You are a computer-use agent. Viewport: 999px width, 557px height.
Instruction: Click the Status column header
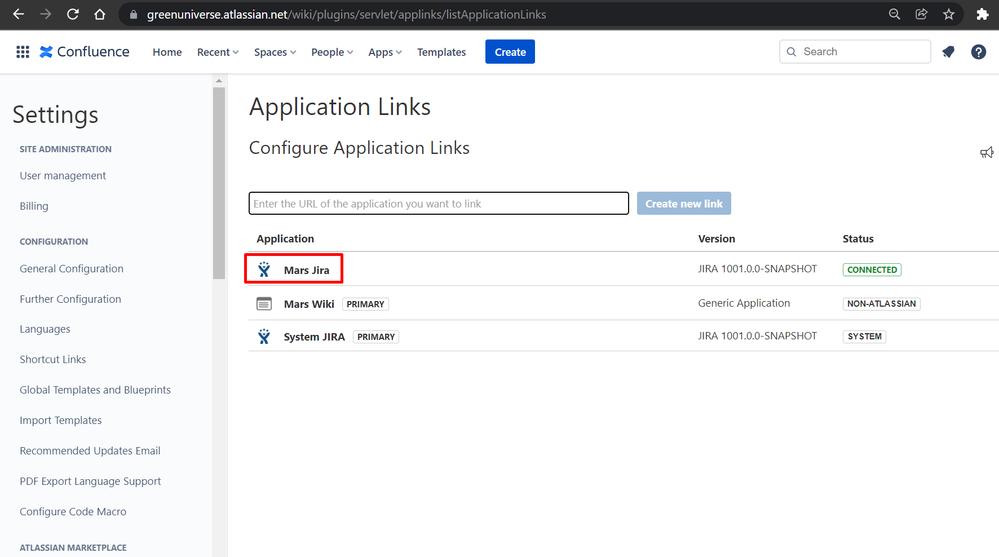[x=858, y=238]
